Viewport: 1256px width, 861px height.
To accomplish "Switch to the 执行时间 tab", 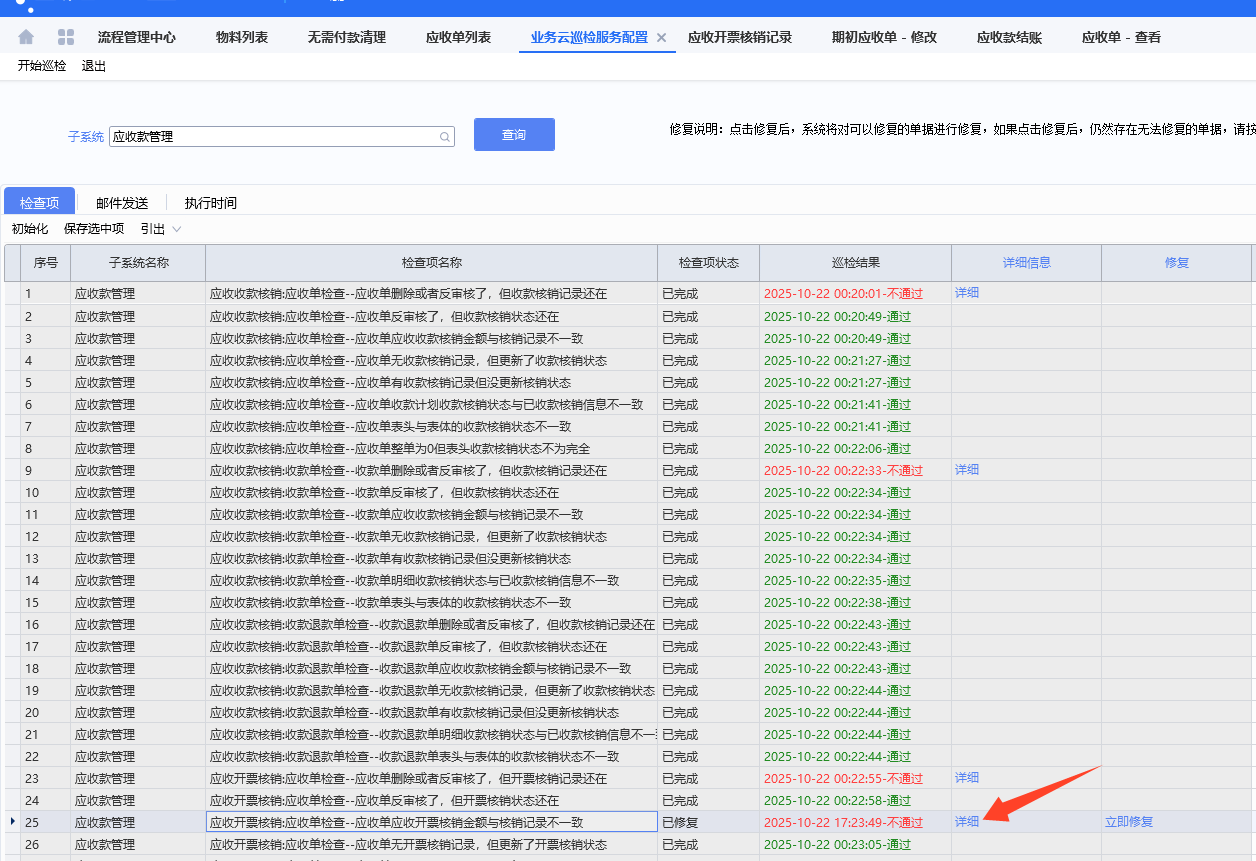I will coord(211,203).
